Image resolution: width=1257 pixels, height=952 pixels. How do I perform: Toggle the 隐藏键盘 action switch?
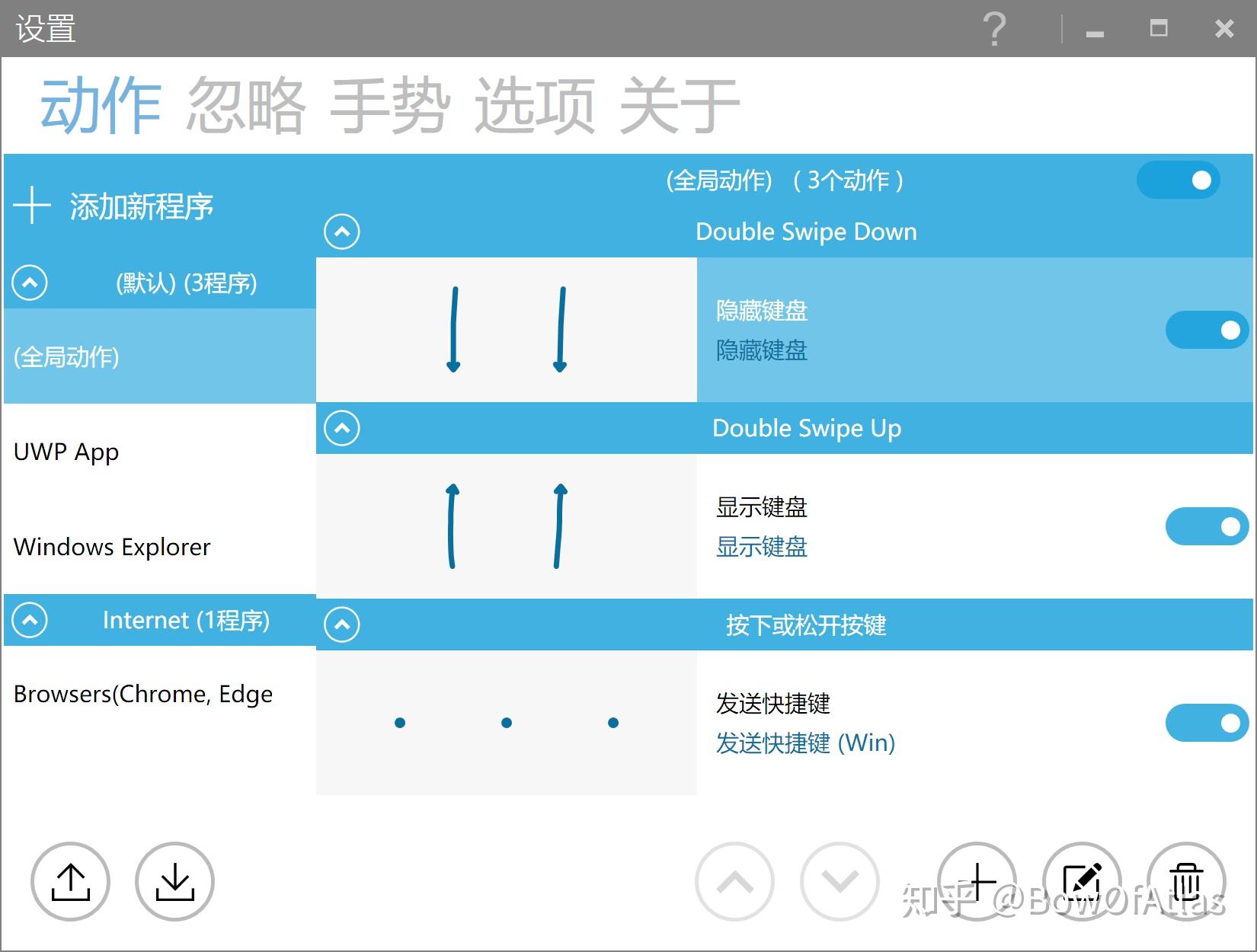pos(1207,330)
